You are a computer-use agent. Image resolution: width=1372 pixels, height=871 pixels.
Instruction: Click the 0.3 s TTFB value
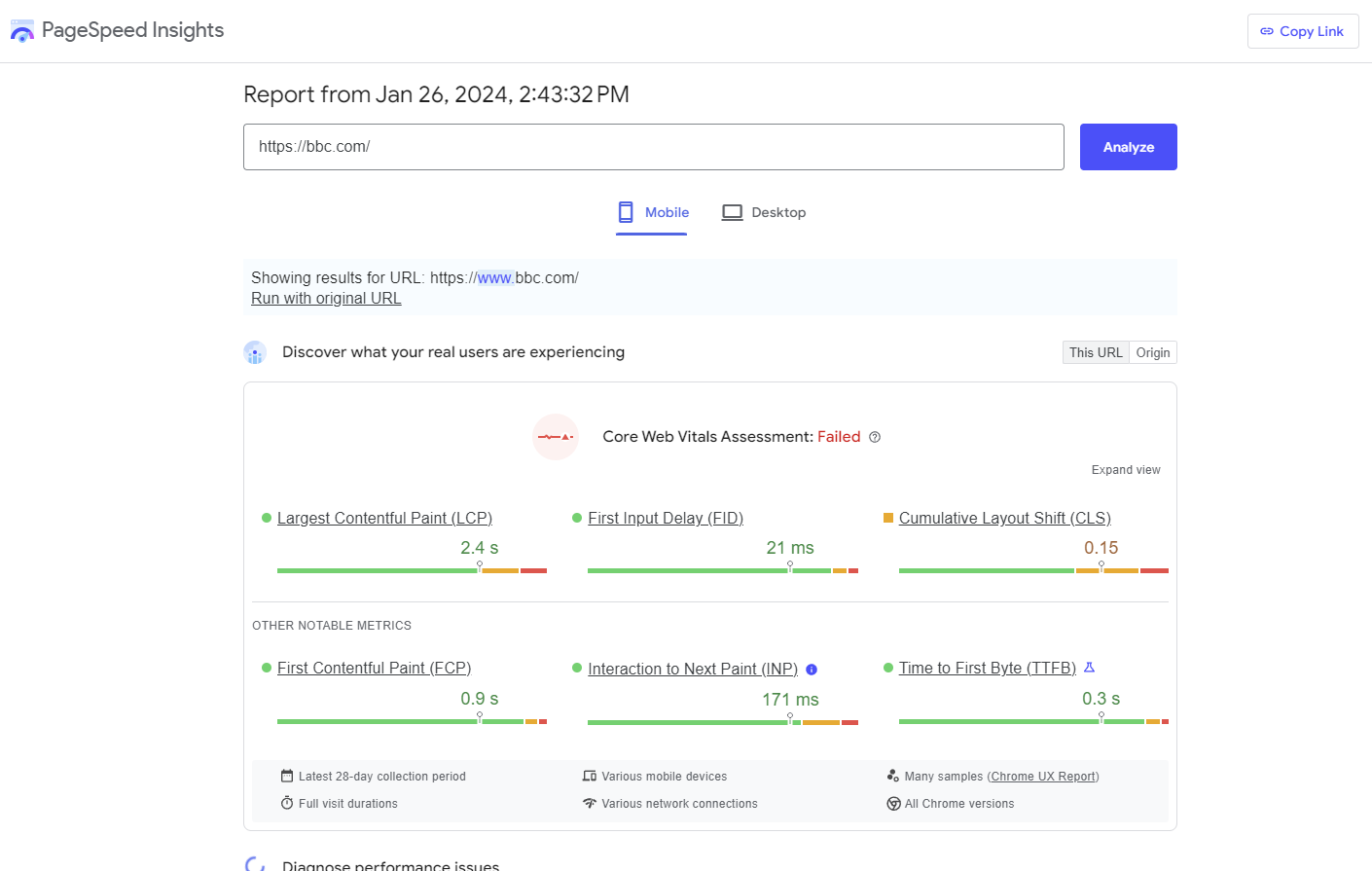(x=1101, y=699)
